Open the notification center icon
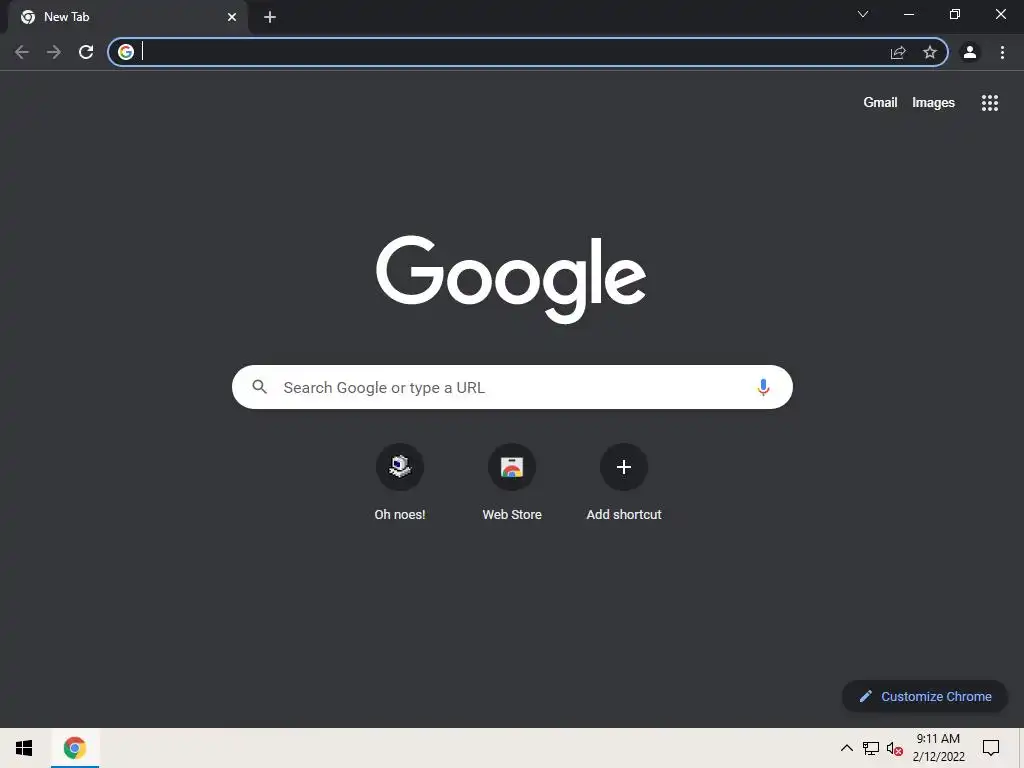Screen dimensions: 1024x768 pos(991,748)
